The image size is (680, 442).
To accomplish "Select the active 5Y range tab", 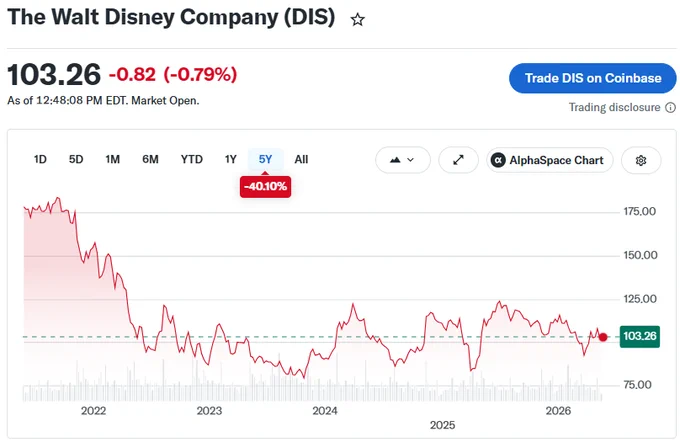I will tap(265, 160).
